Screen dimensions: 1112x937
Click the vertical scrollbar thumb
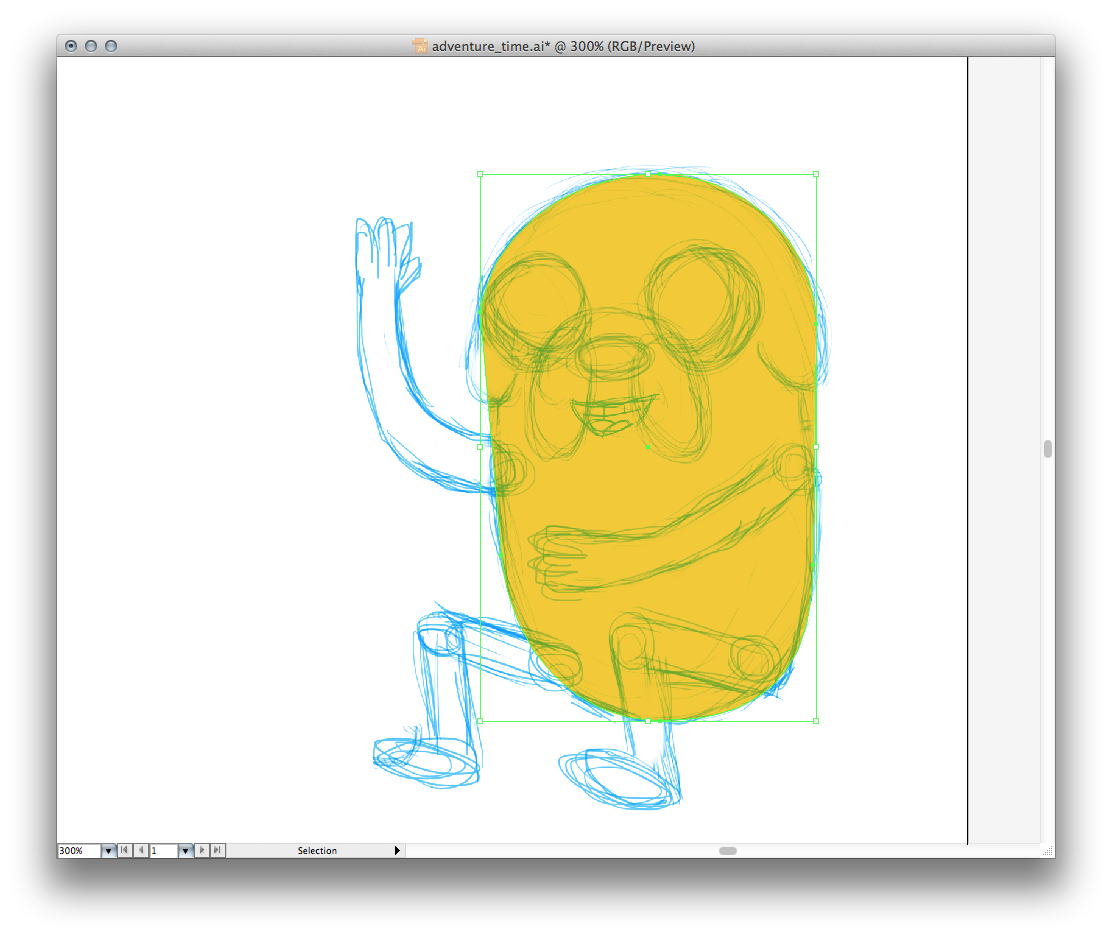tap(1047, 449)
